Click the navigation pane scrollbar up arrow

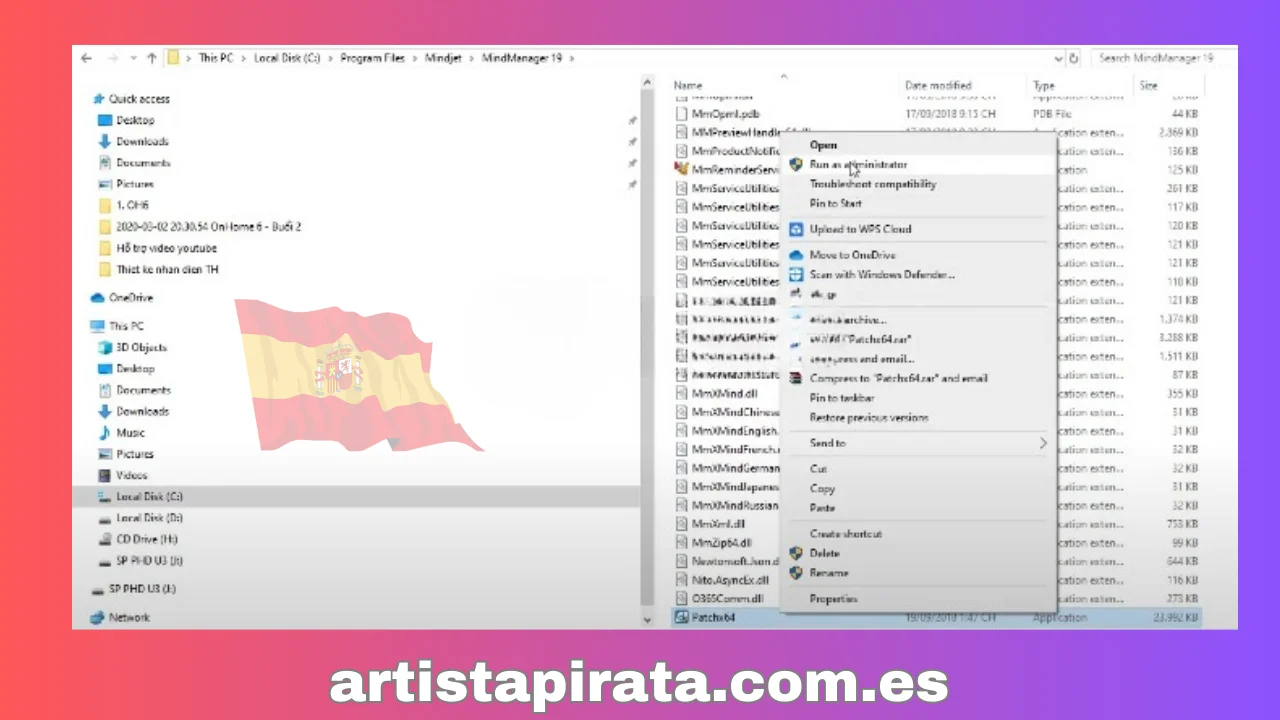pyautogui.click(x=647, y=83)
